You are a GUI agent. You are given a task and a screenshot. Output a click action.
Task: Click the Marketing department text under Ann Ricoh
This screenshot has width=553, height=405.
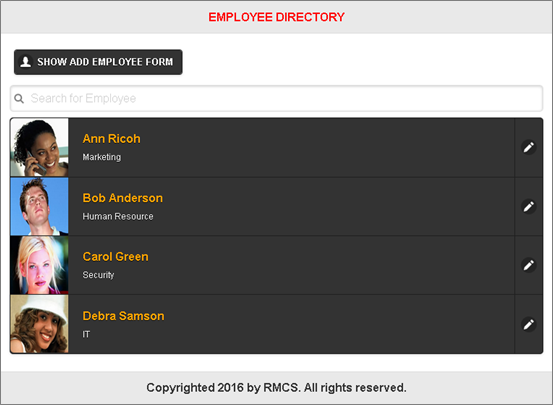[102, 157]
